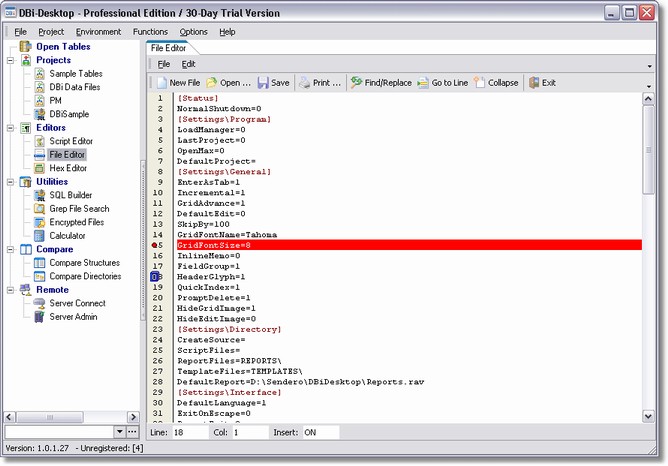The image size is (668, 466).
Task: Open the Grep File Search icon
Action: pos(40,209)
